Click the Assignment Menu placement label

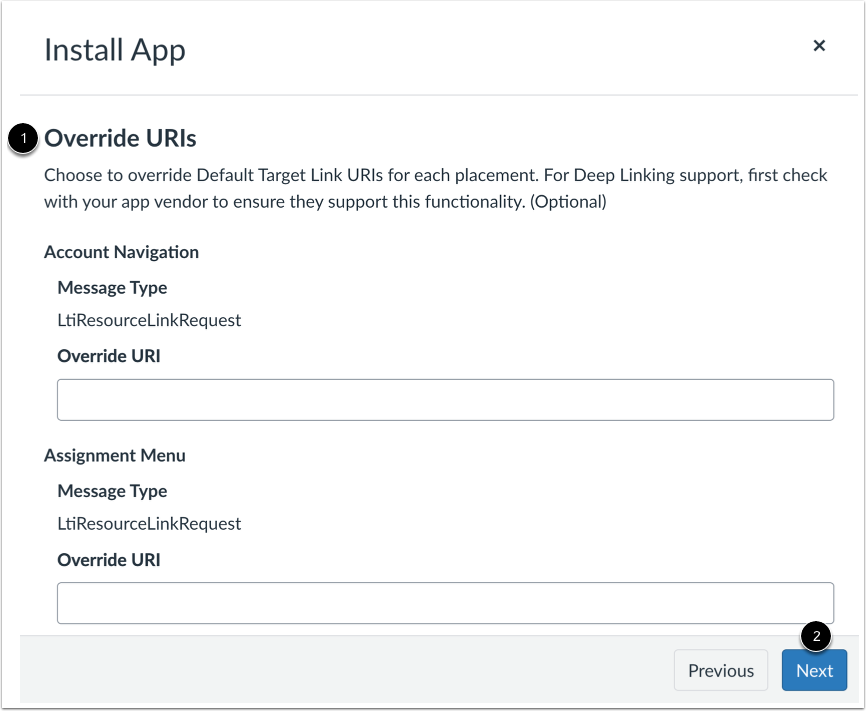pos(114,455)
